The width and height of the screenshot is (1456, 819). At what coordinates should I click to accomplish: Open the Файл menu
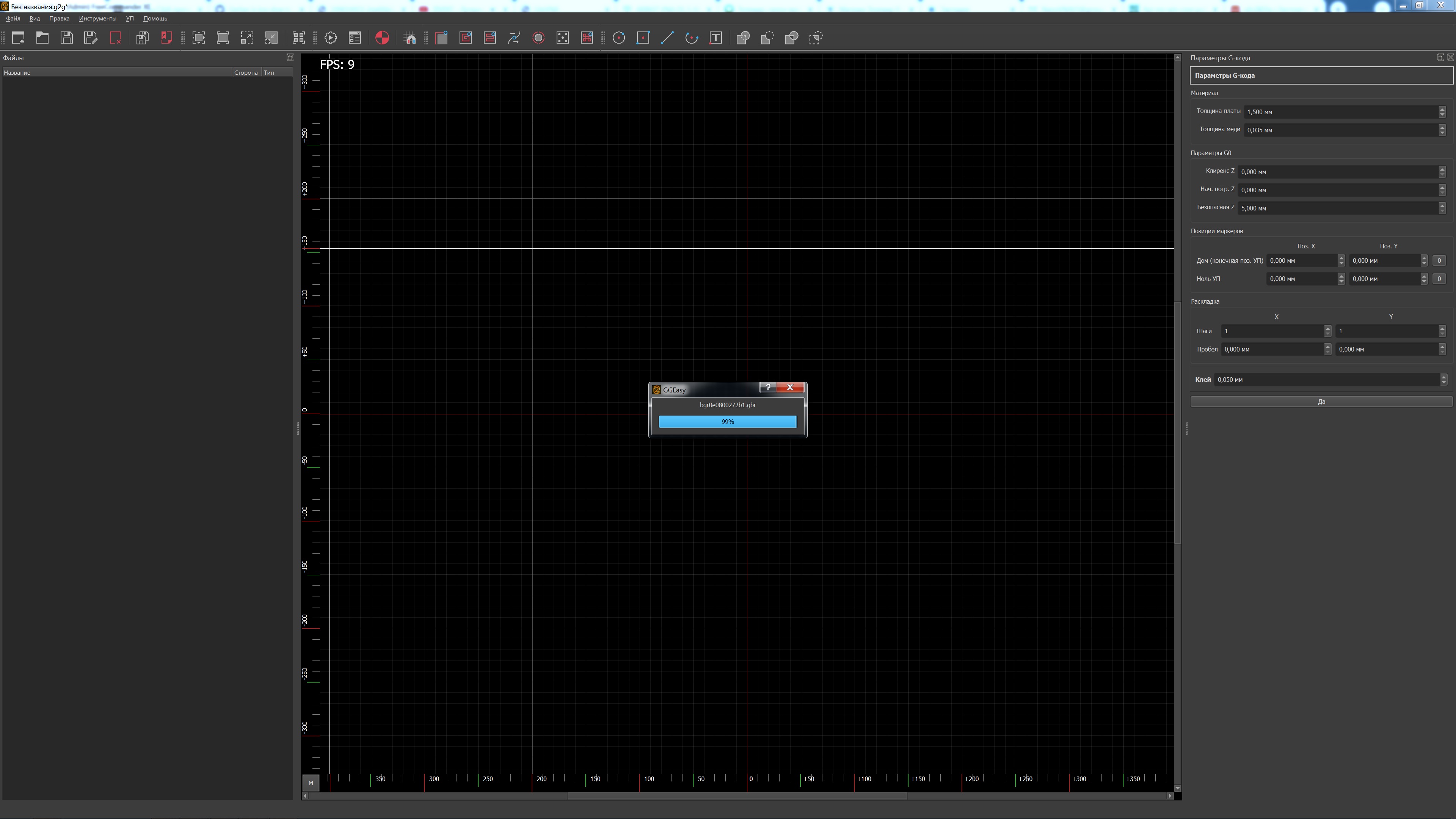click(13, 19)
